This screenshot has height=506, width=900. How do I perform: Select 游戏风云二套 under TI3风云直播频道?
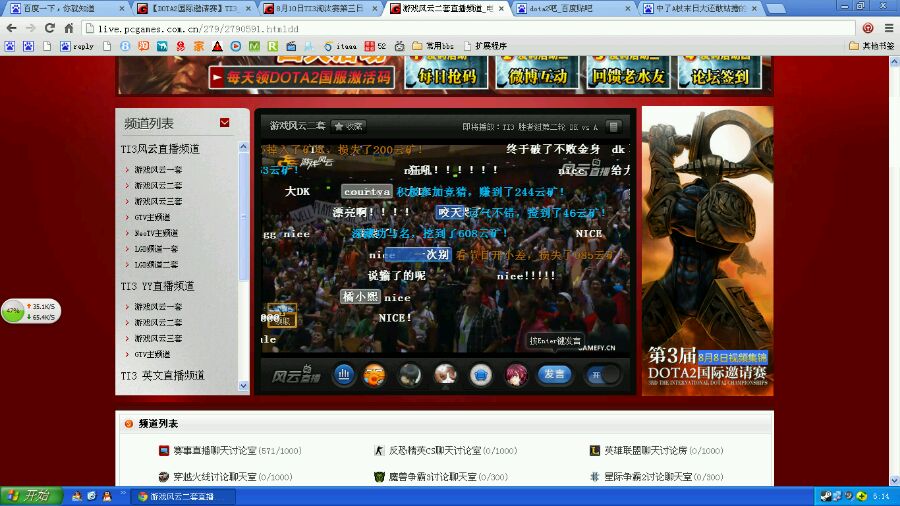(x=158, y=185)
